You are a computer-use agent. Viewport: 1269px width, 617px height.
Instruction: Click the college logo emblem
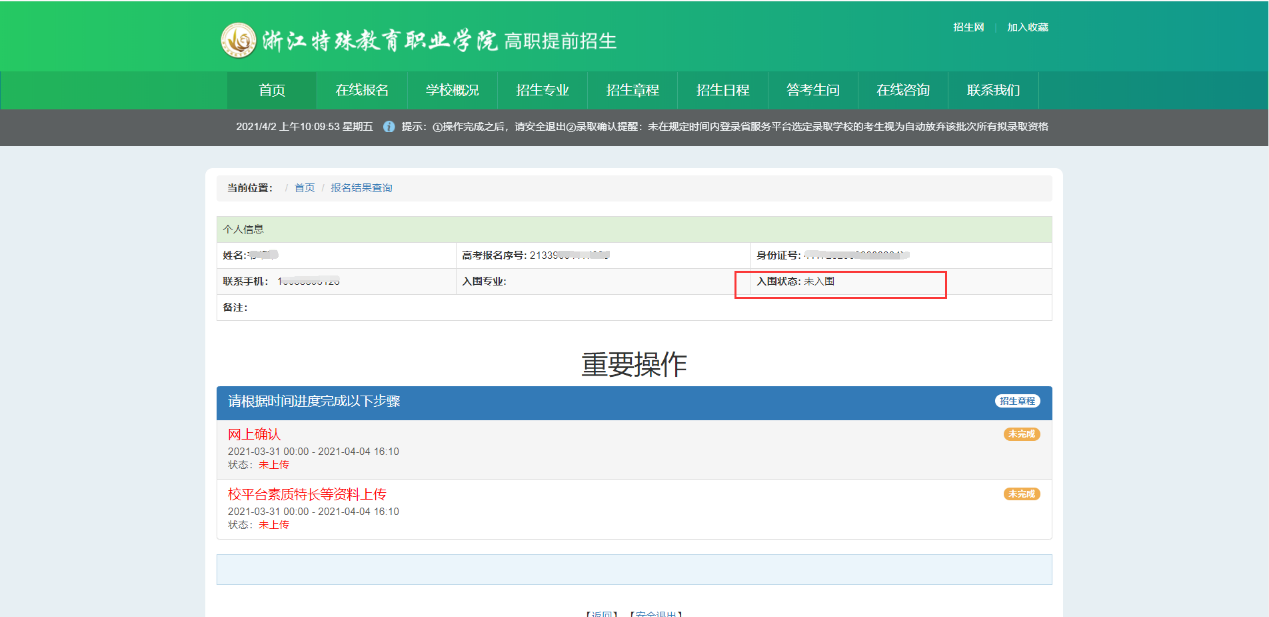coord(238,40)
